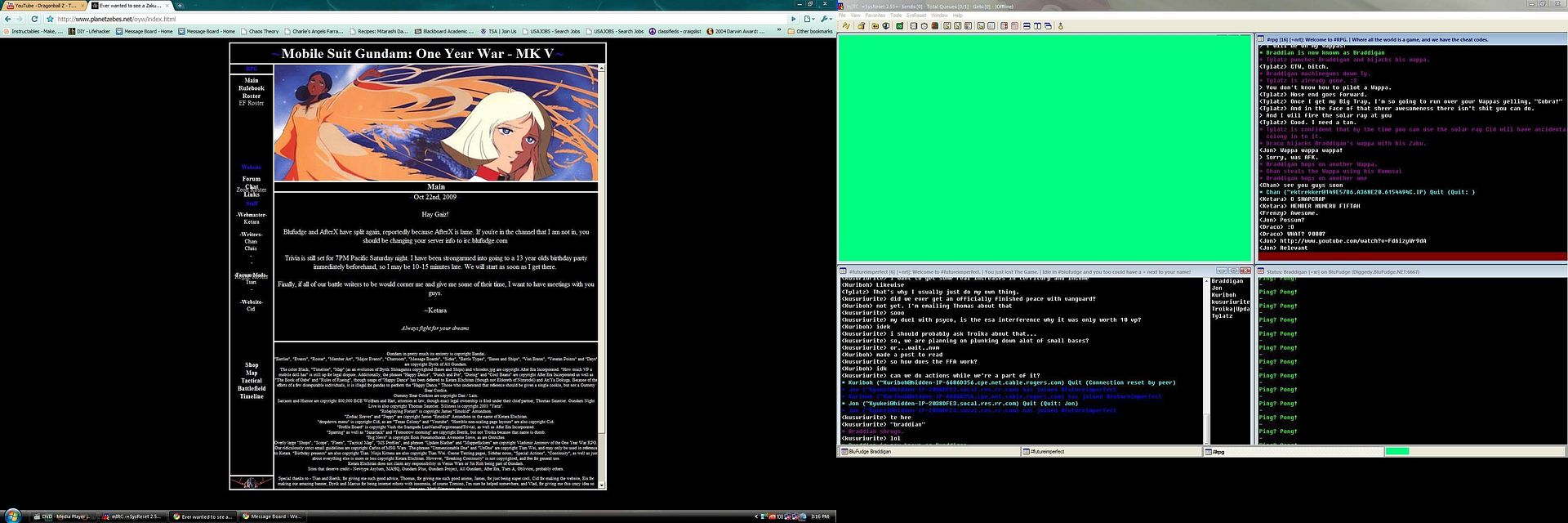The width and height of the screenshot is (1568, 523).
Task: Open the DIY - Lifehacker bookmark
Action: coord(90,32)
